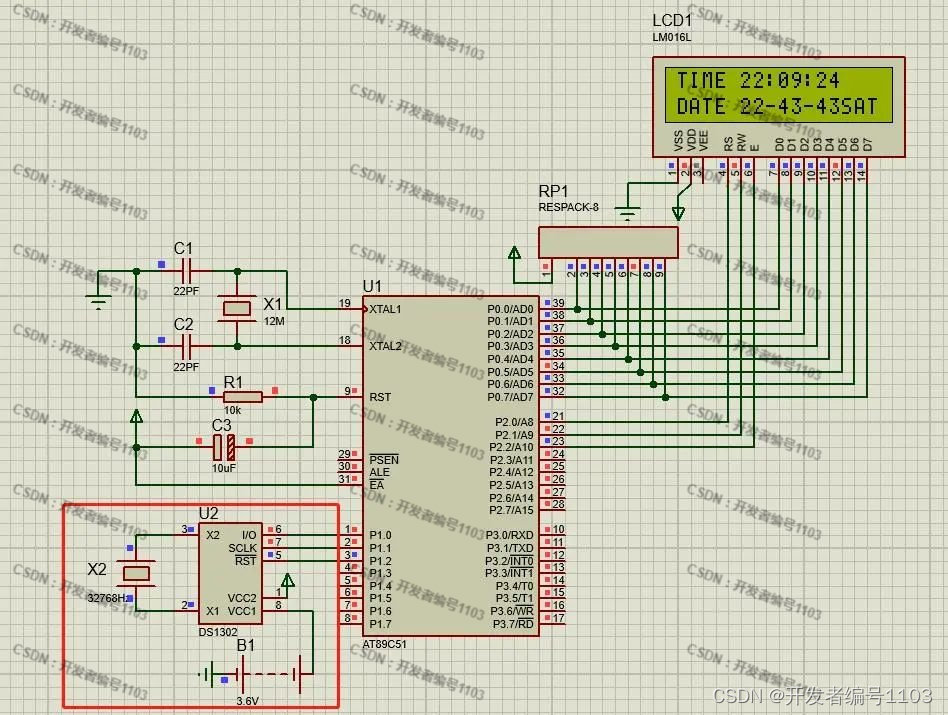Click the VCC1 pin label on DS1302
This screenshot has height=715, width=948.
coord(242,611)
